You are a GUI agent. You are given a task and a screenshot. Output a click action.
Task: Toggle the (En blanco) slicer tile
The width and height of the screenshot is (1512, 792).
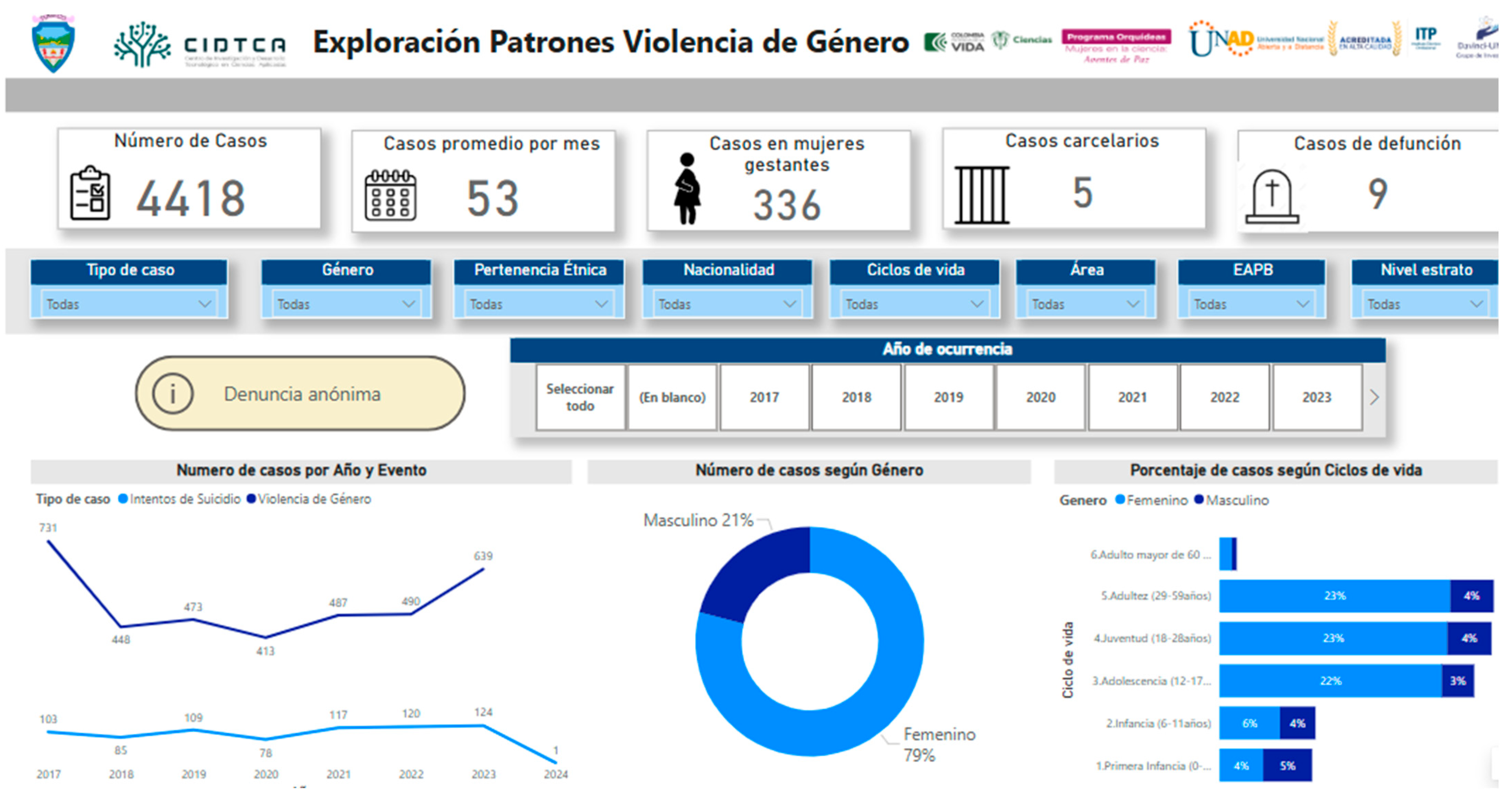672,398
